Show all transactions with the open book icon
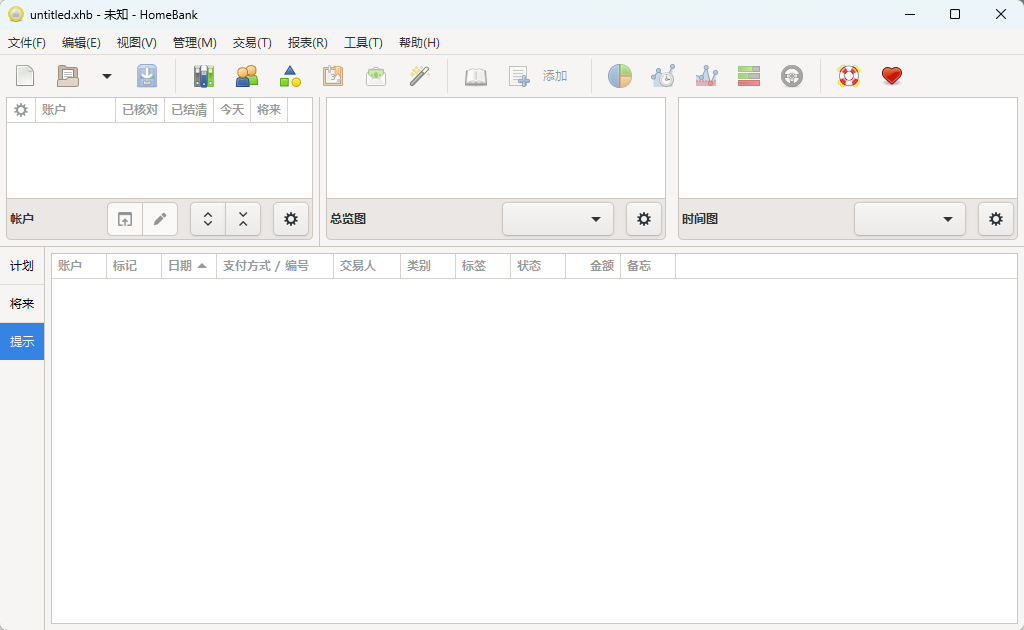1024x630 pixels. click(475, 76)
